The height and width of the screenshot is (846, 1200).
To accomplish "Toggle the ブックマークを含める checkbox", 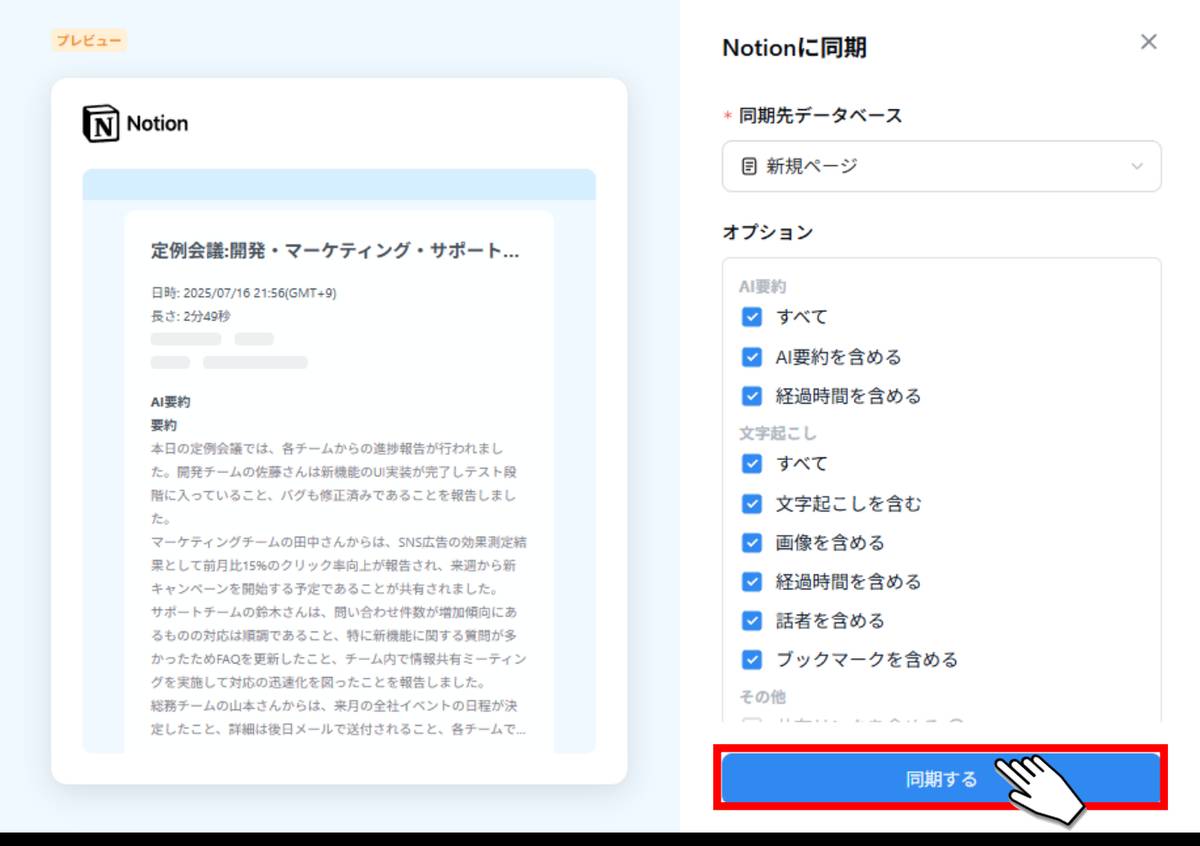I will (x=752, y=660).
